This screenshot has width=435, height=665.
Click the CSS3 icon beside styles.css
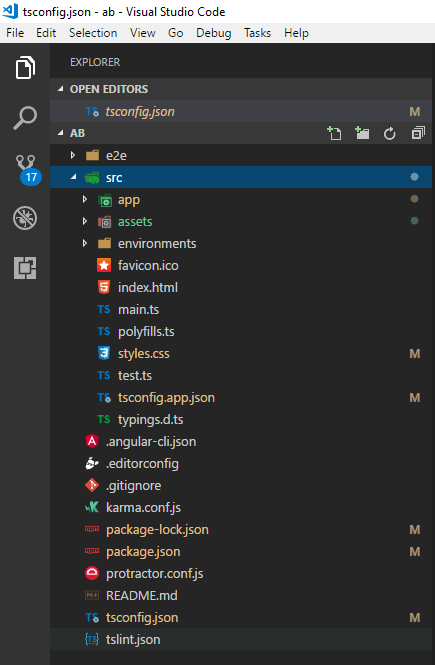tap(104, 353)
